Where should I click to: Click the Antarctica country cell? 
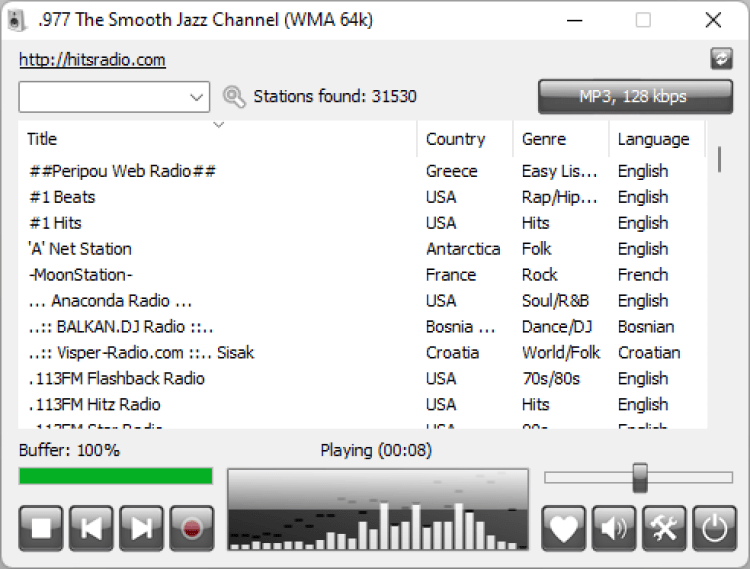tap(463, 249)
